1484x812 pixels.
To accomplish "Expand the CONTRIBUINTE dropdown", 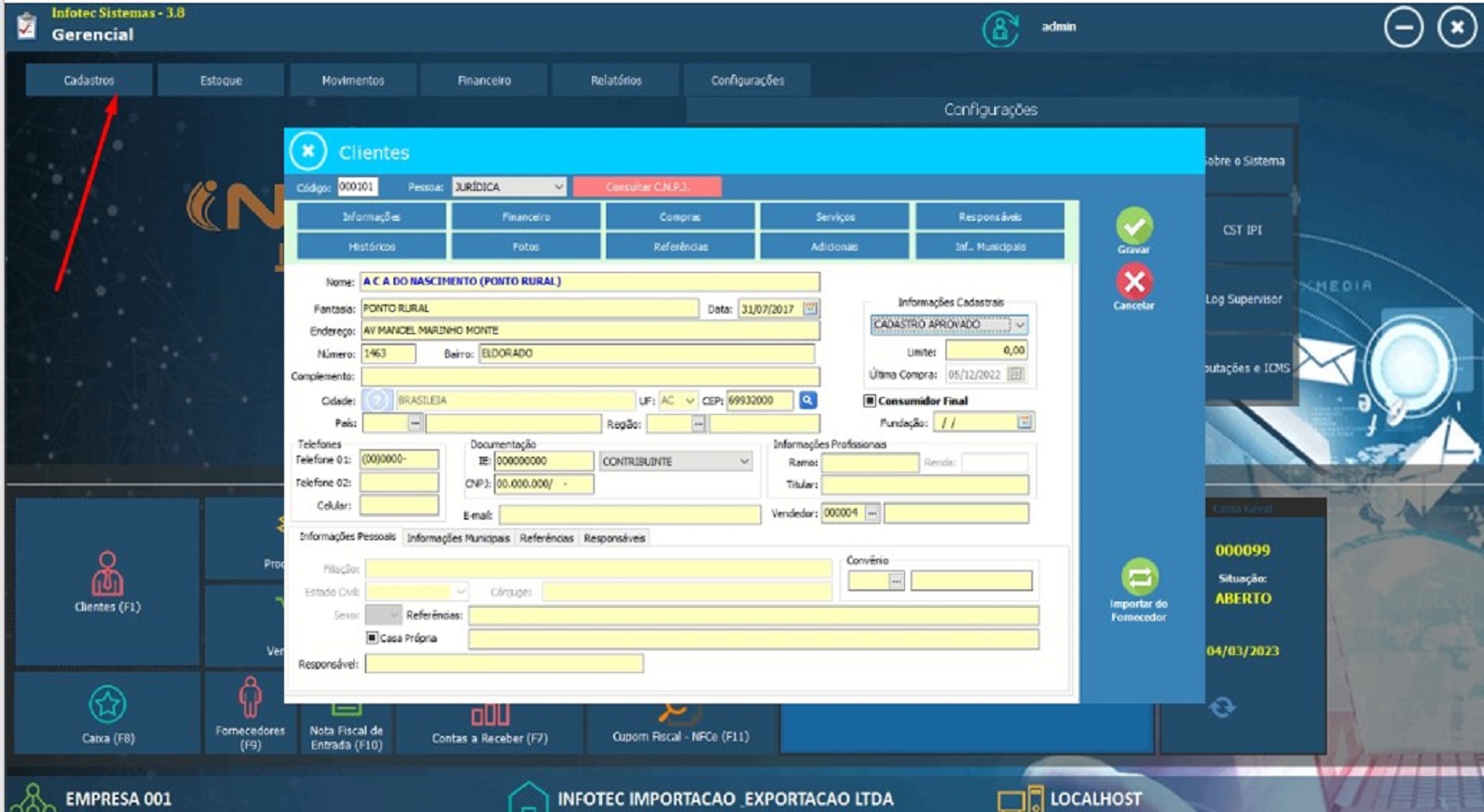I will (743, 461).
